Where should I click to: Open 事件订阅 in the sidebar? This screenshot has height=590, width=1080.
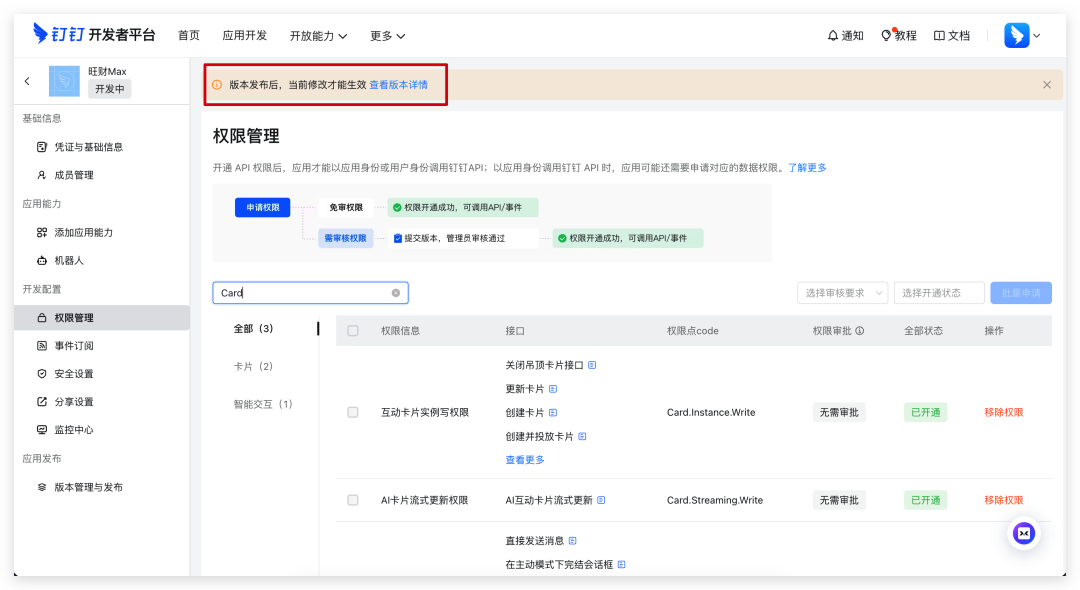click(73, 346)
